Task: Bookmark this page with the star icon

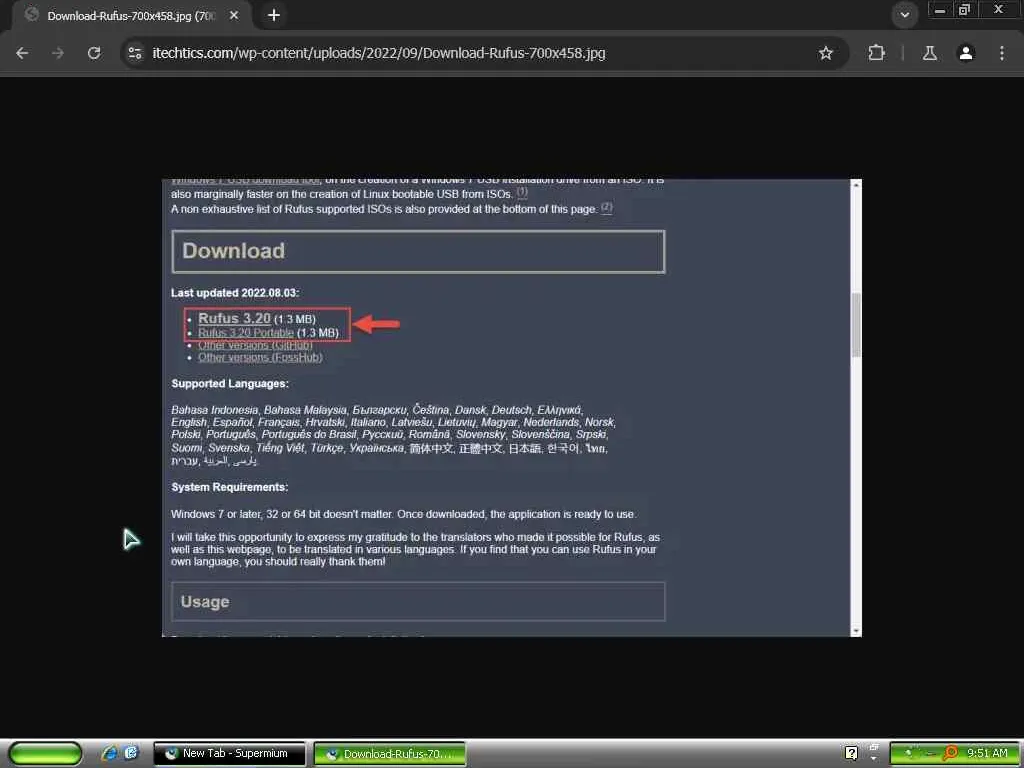Action: click(x=825, y=53)
